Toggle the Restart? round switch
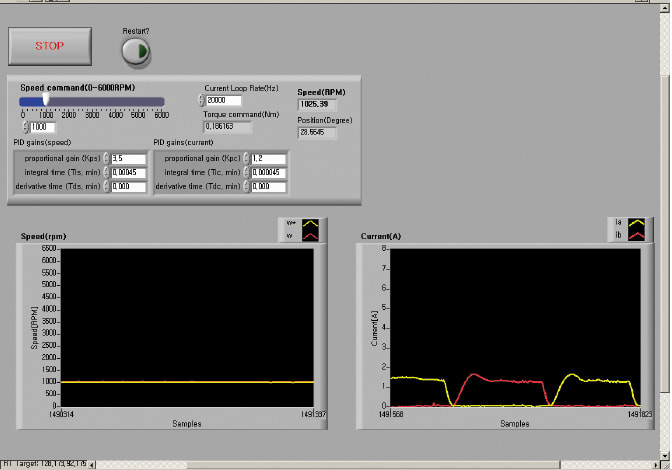Image resolution: width=672 pixels, height=470 pixels. 135,51
